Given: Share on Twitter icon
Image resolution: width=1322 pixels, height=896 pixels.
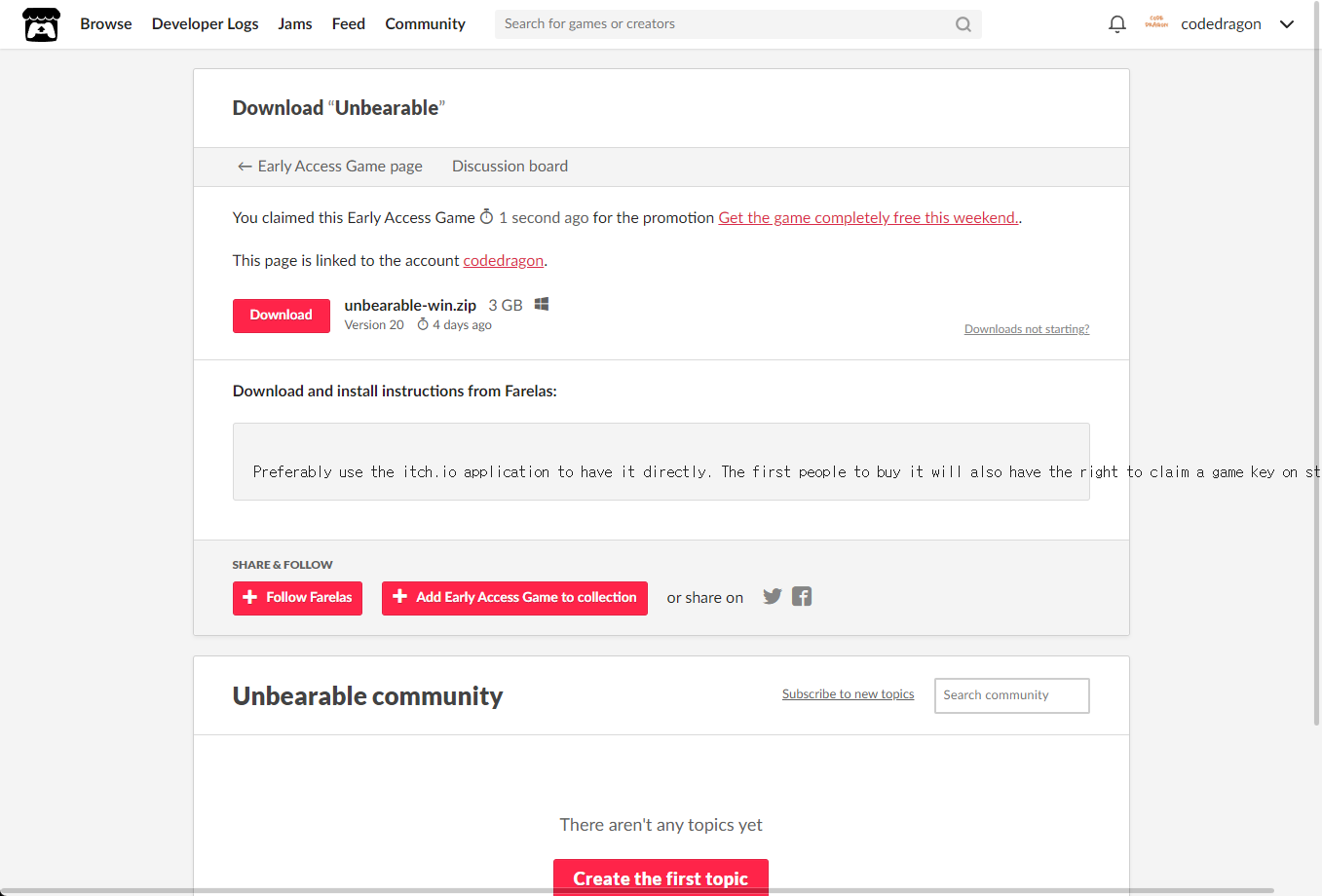Looking at the screenshot, I should click(x=773, y=596).
